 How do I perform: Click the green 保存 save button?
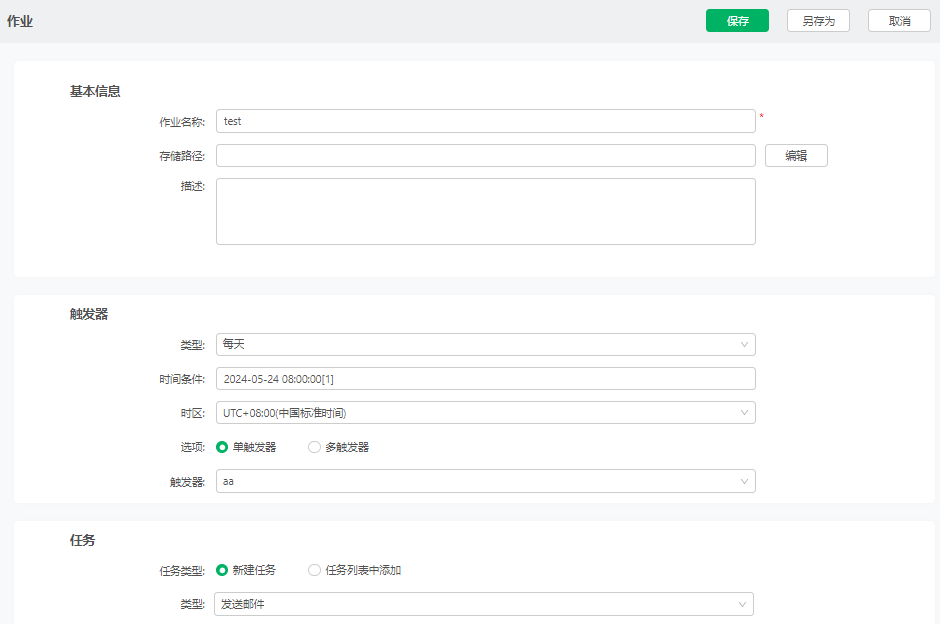point(737,21)
